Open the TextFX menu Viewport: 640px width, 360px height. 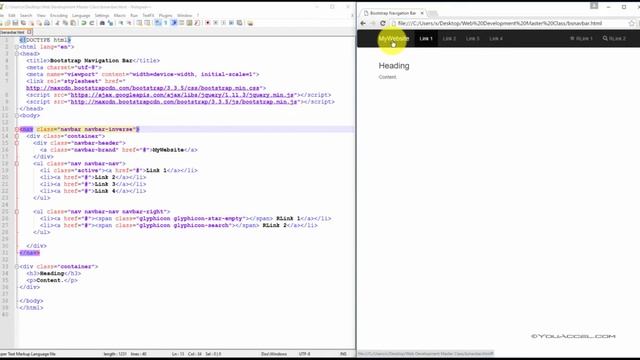click(148, 16)
